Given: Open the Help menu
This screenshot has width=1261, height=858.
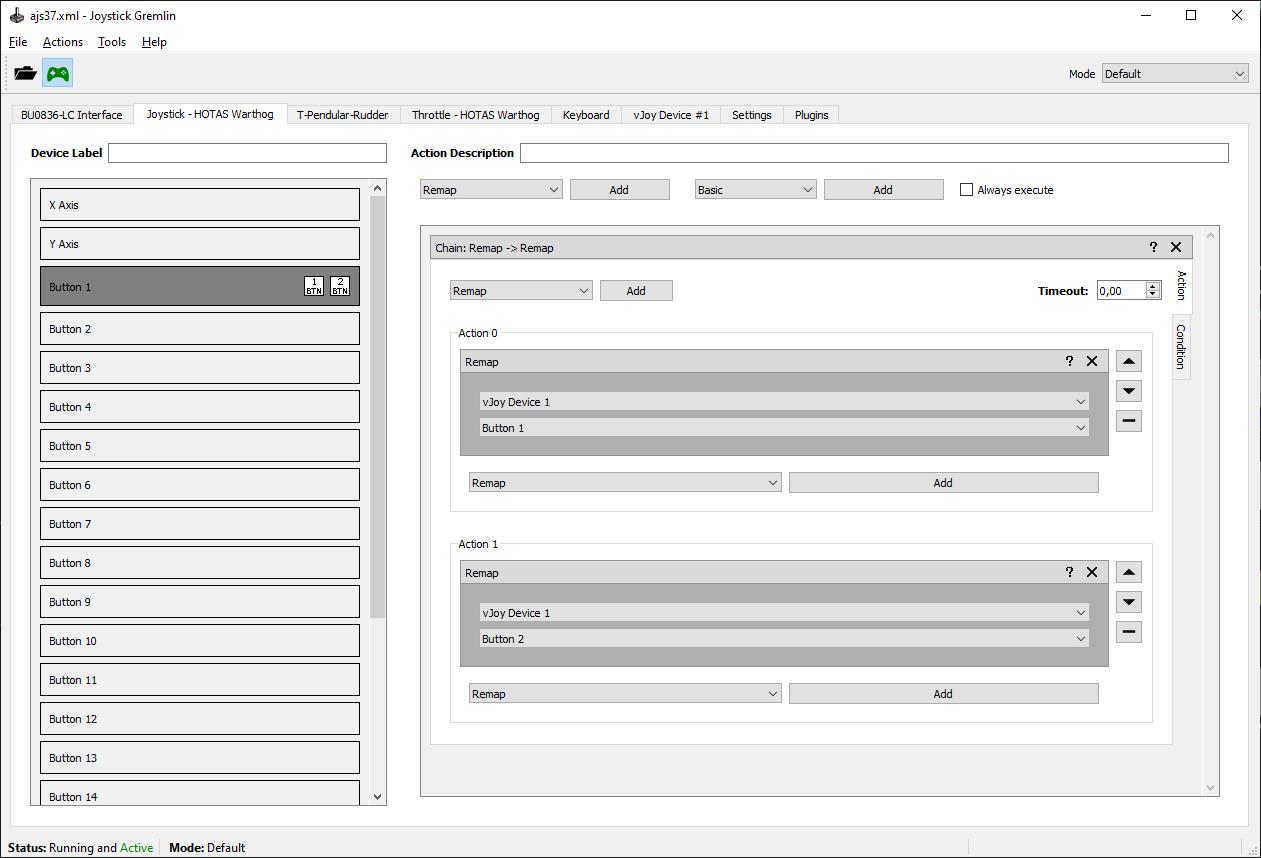Looking at the screenshot, I should tap(154, 42).
